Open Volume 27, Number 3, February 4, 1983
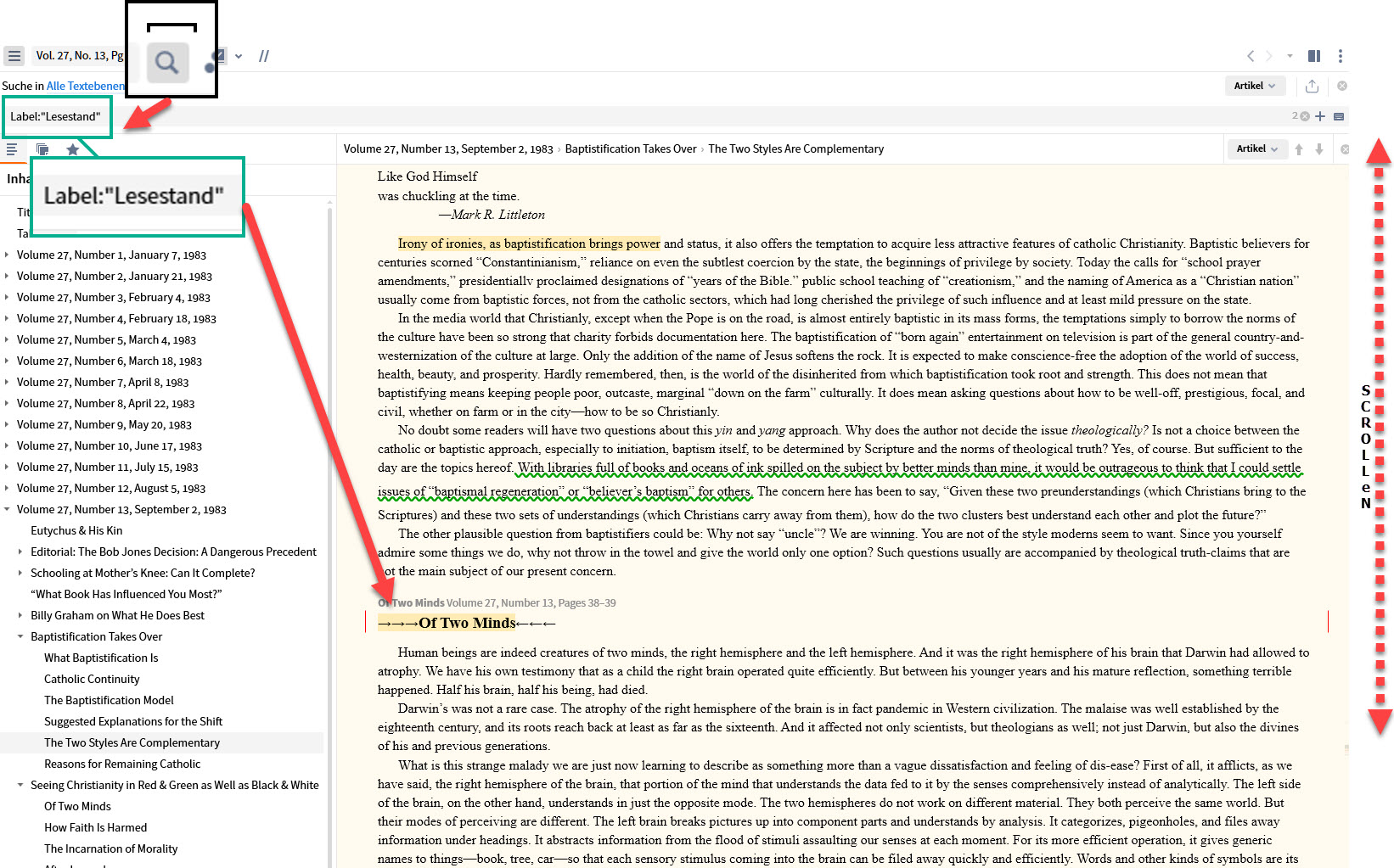1394x868 pixels. point(114,297)
